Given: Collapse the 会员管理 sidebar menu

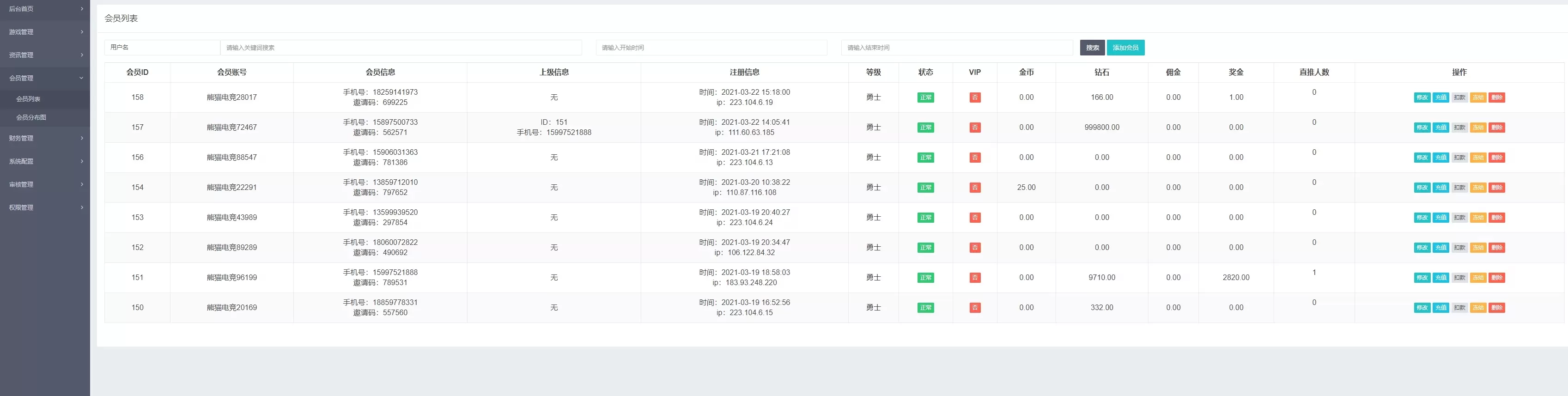Looking at the screenshot, I should point(45,78).
